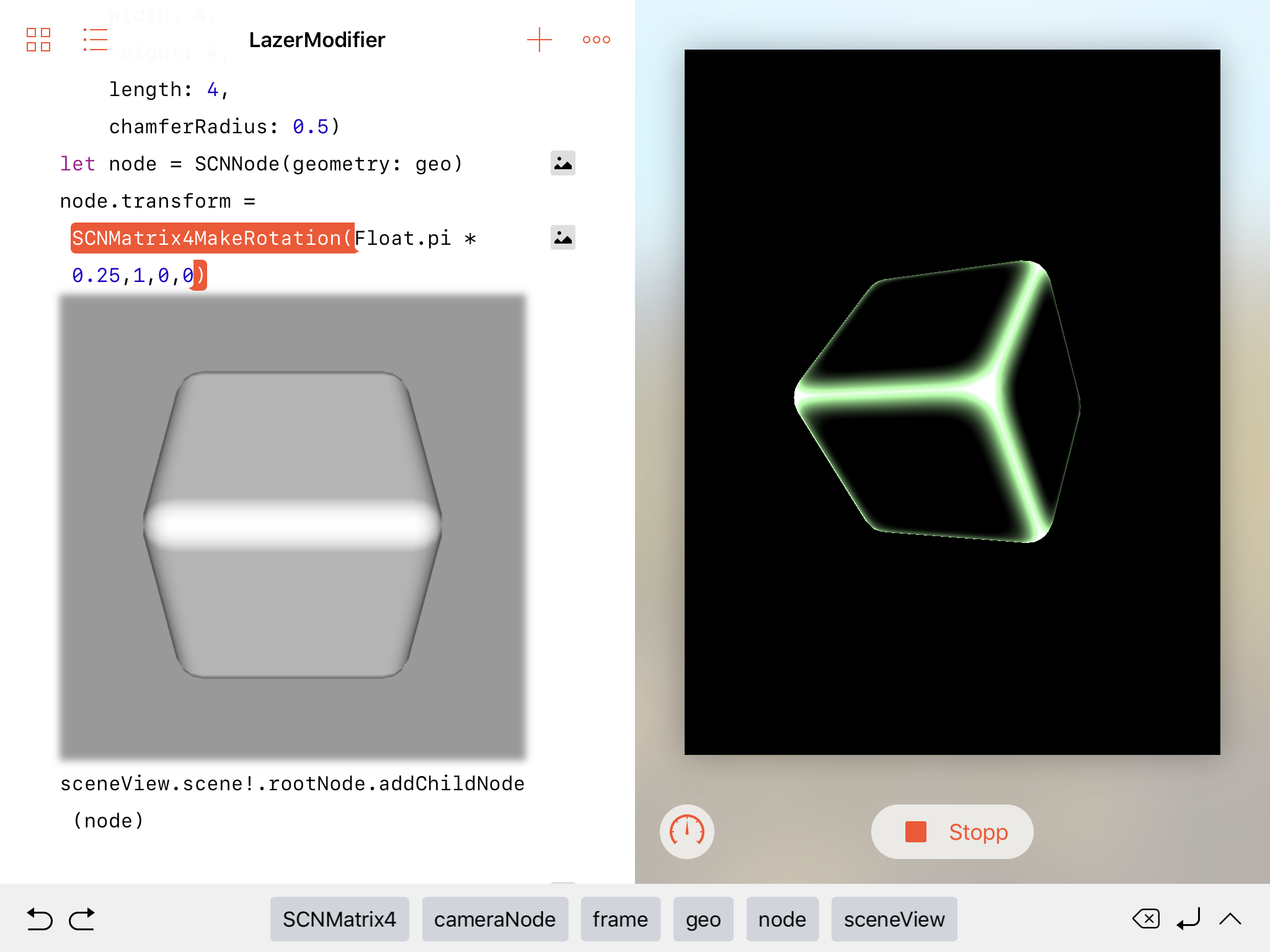Tap the return key icon

tap(1189, 919)
